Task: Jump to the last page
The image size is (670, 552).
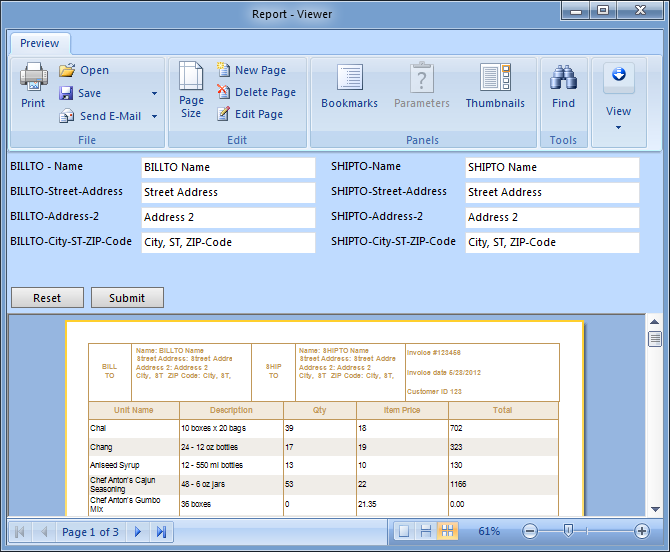Action: click(161, 532)
